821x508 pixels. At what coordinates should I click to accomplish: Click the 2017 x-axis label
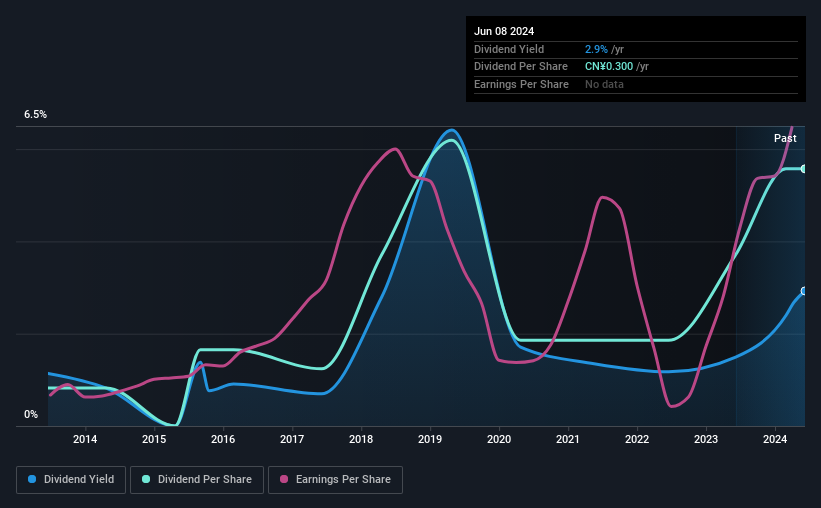click(x=292, y=439)
